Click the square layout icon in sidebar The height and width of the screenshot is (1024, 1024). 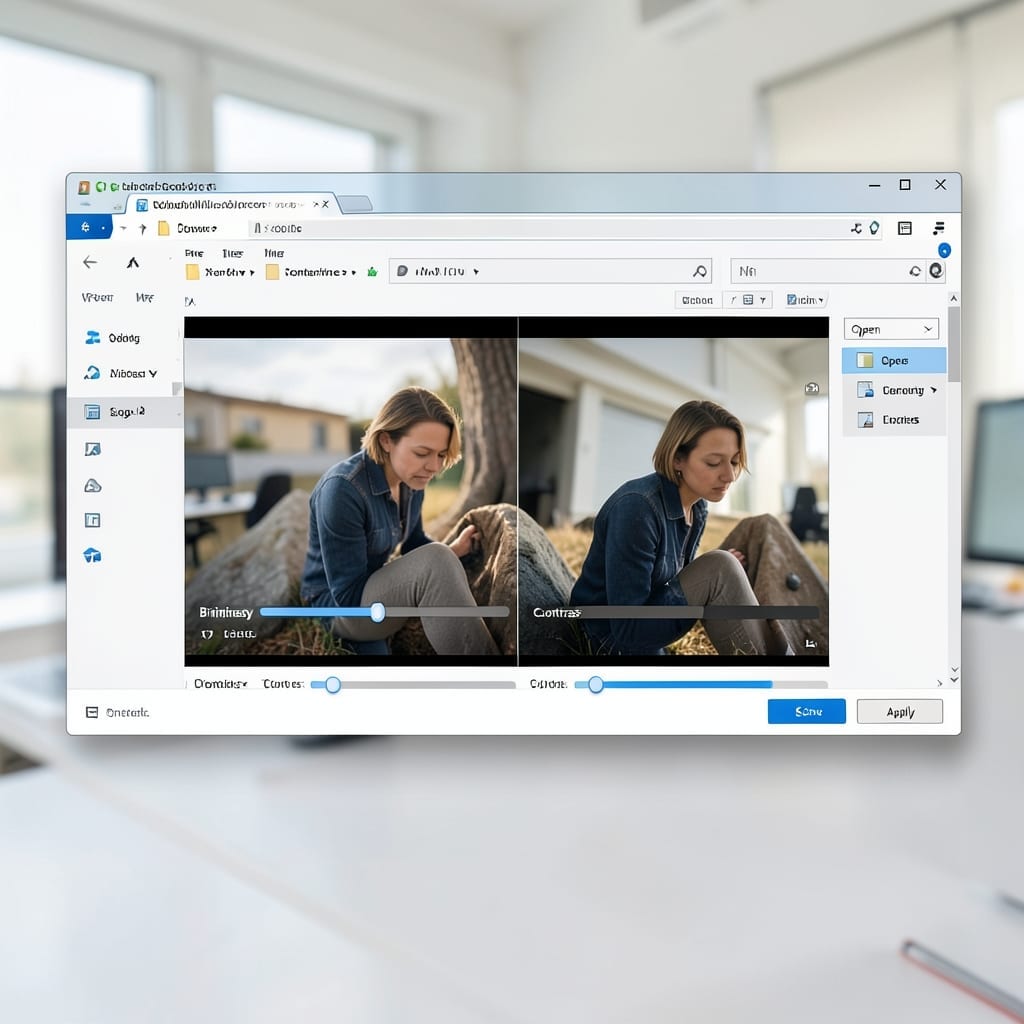(x=92, y=520)
